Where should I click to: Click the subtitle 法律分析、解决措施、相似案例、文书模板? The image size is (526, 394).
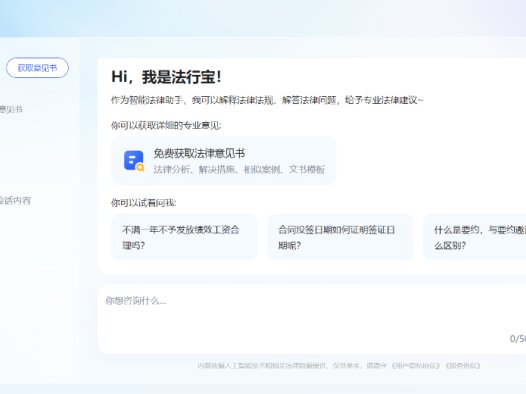click(x=239, y=169)
